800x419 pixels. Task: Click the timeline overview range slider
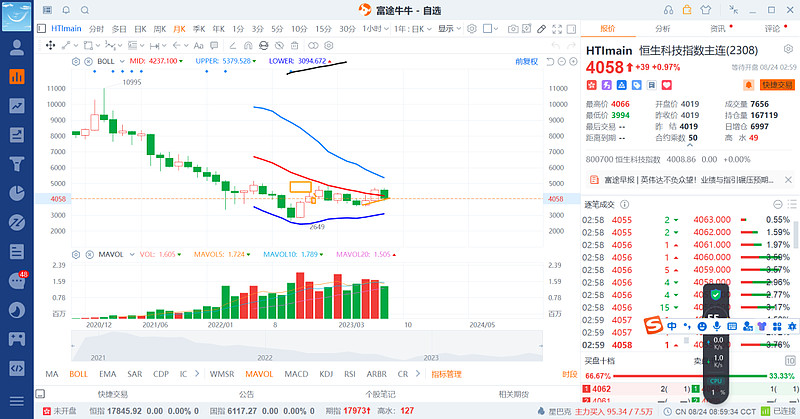(307, 346)
